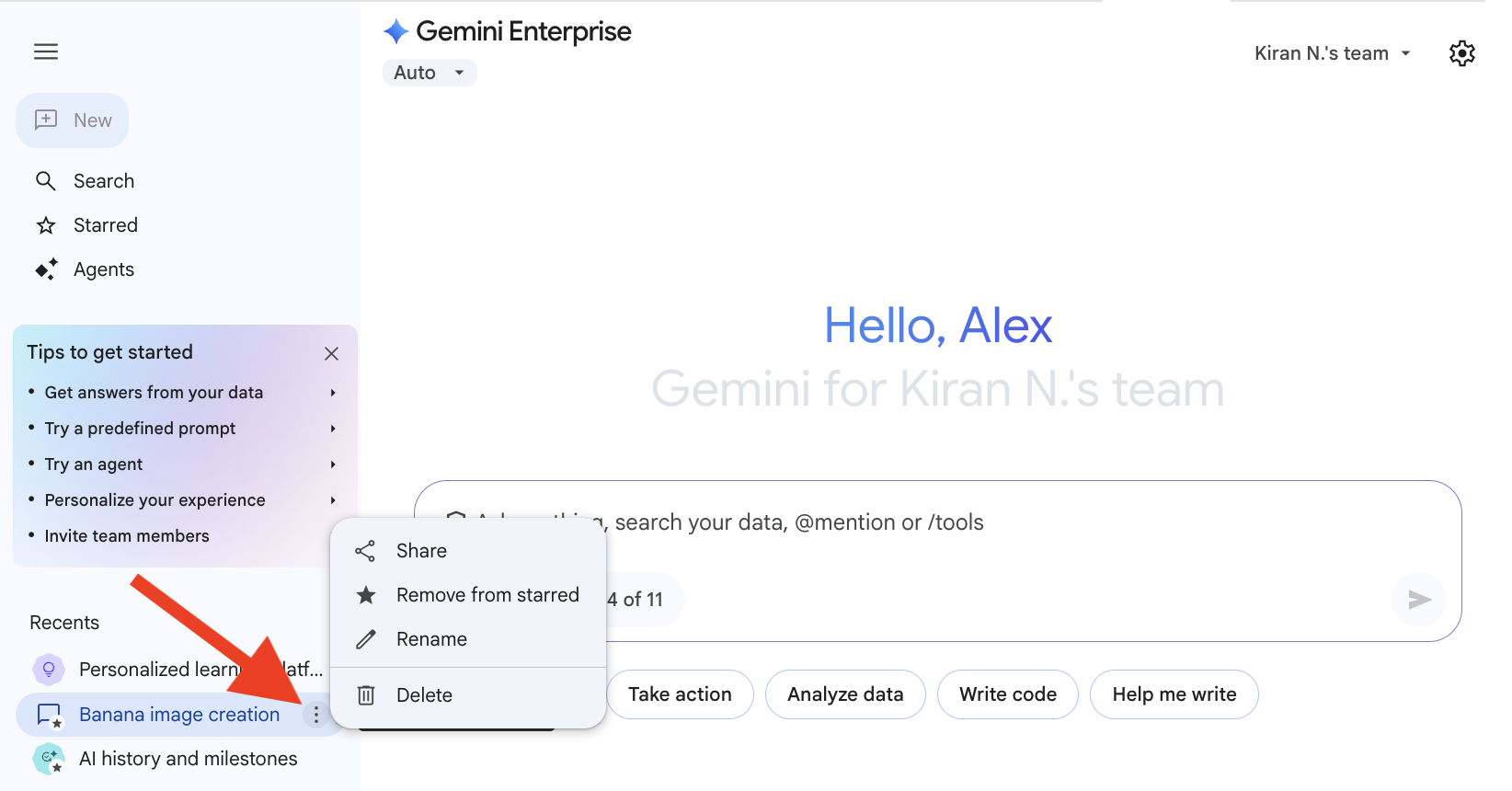
Task: Select Rename from the context menu
Action: (x=431, y=639)
